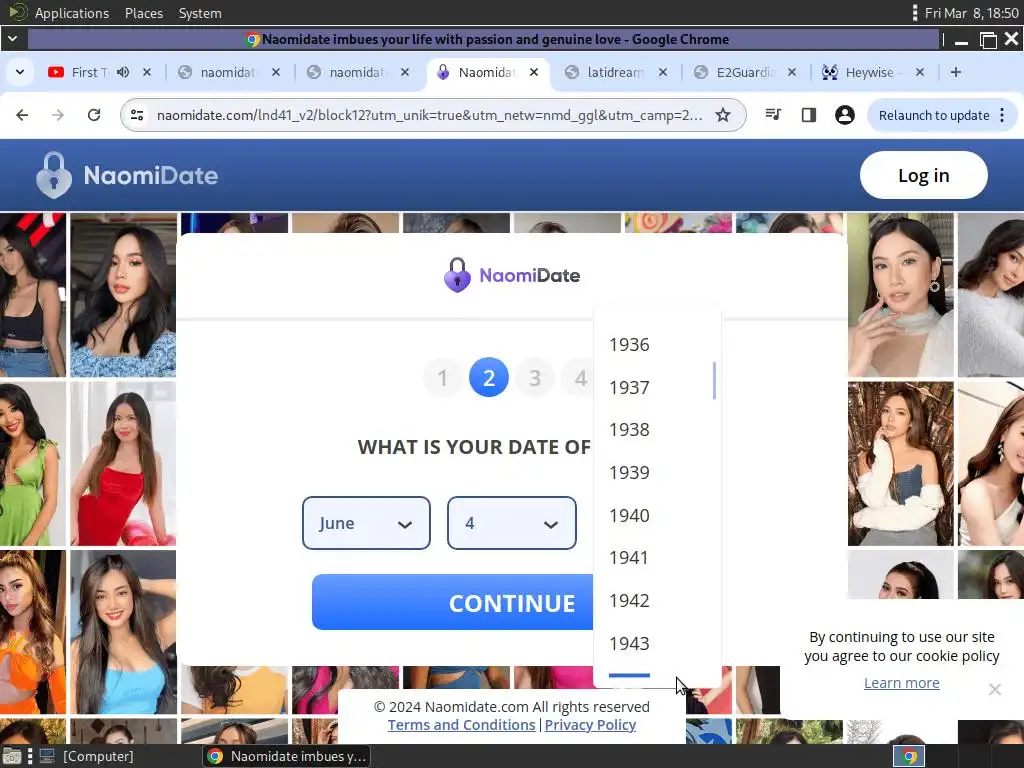Click the Naomidate imbues taskbar window button
This screenshot has width=1024, height=768.
point(287,756)
